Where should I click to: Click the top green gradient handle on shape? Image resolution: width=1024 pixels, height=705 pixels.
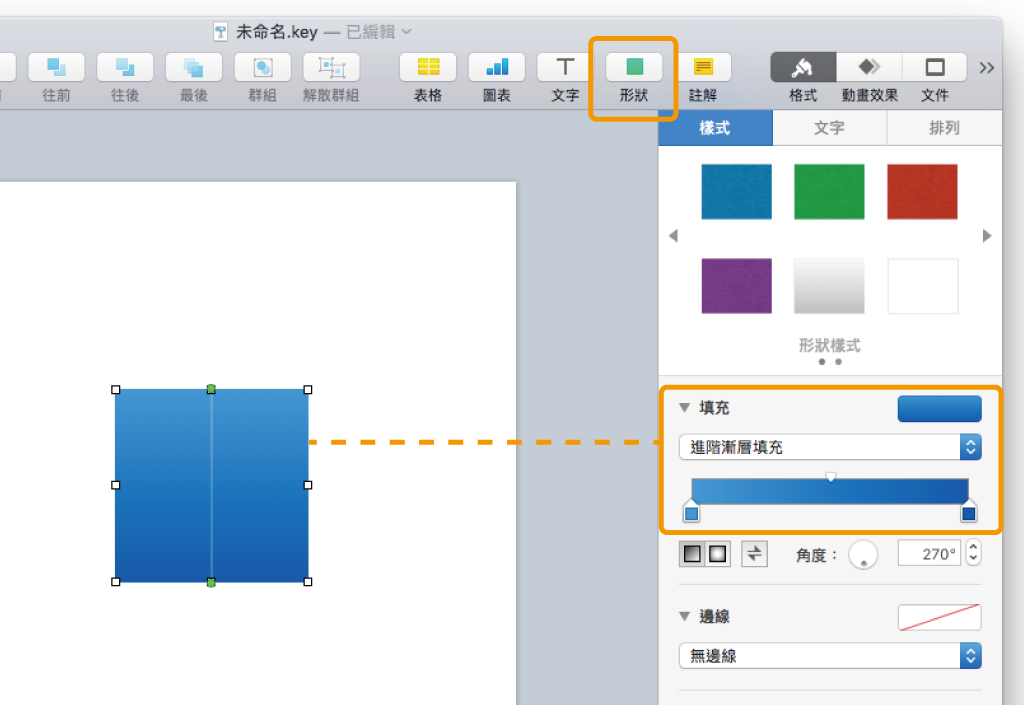(x=211, y=389)
